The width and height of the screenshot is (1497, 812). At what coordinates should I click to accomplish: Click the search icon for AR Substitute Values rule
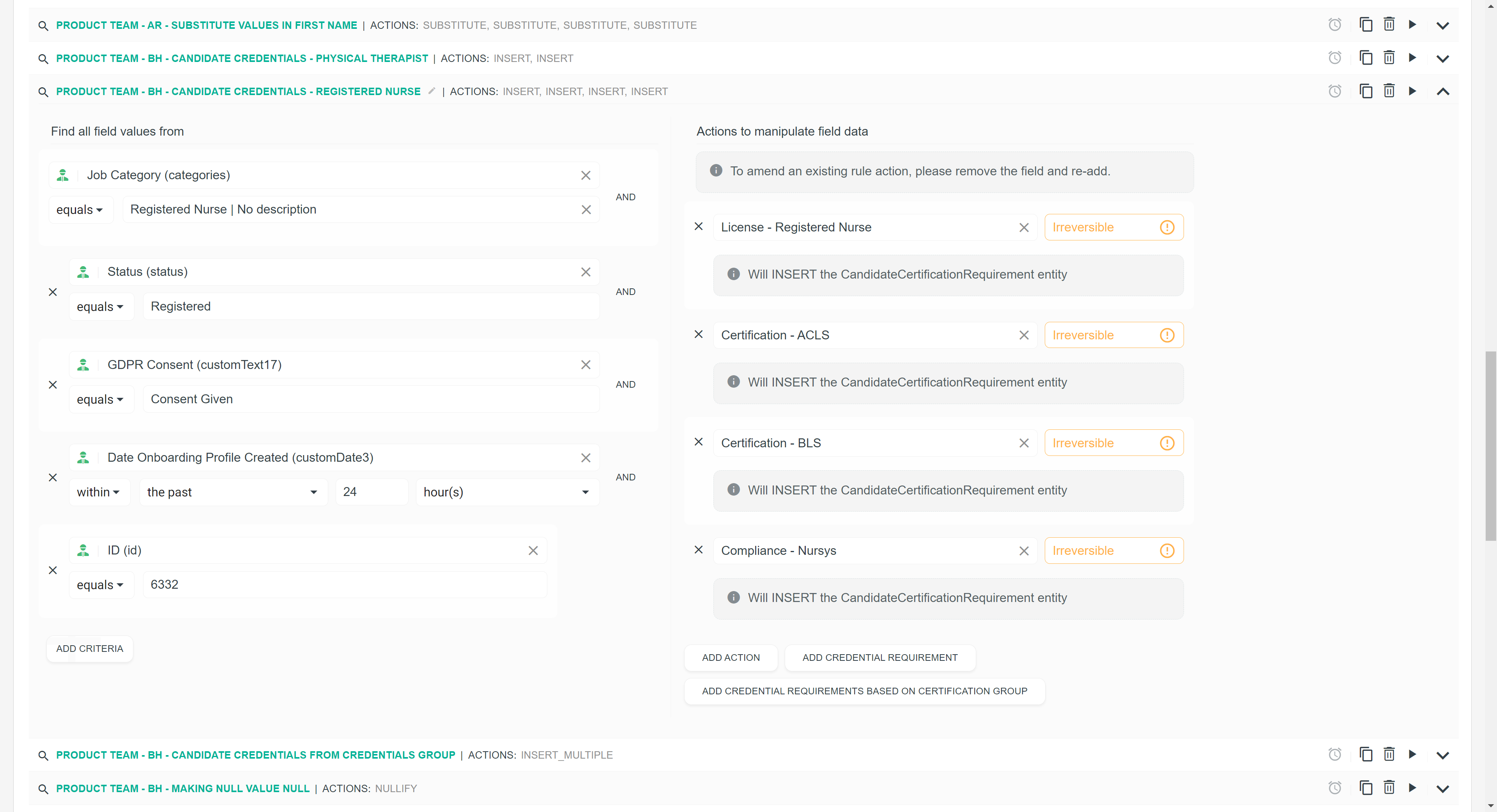pyautogui.click(x=43, y=26)
